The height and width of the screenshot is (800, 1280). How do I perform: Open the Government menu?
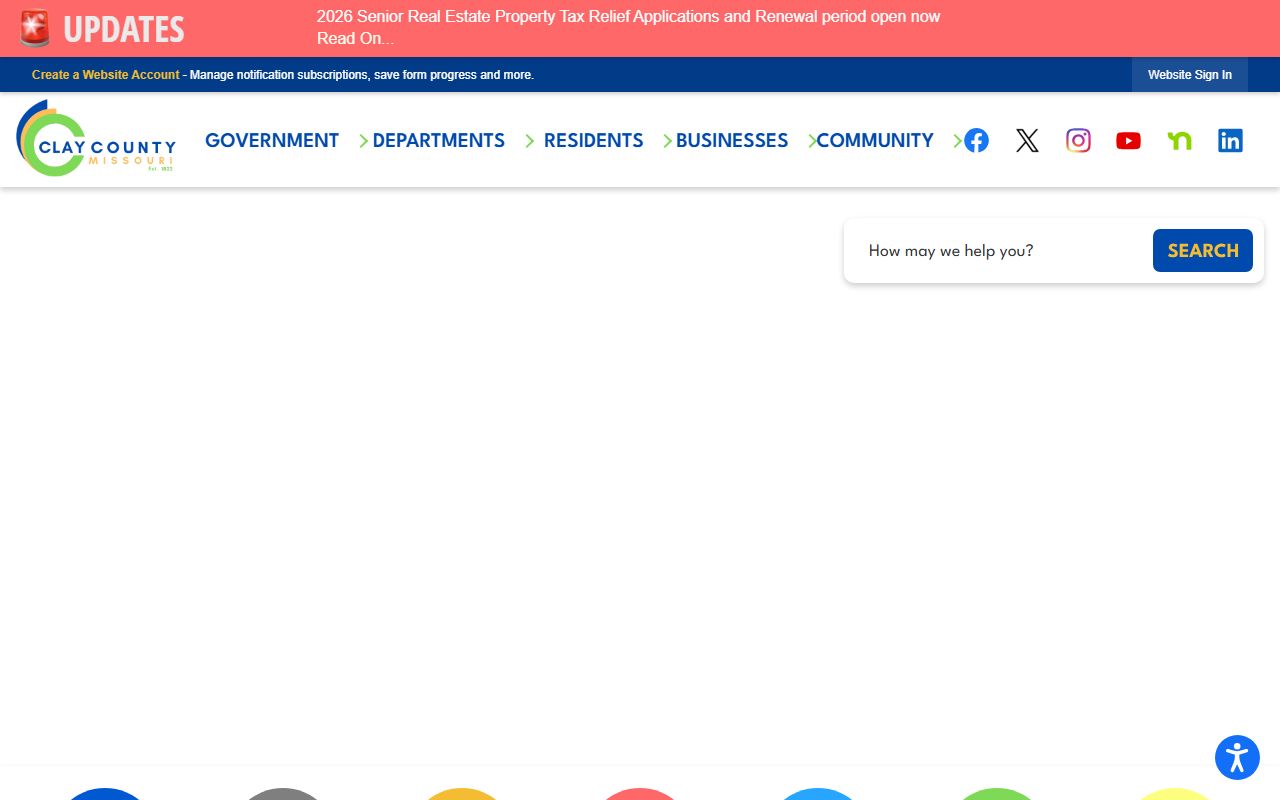coord(272,140)
